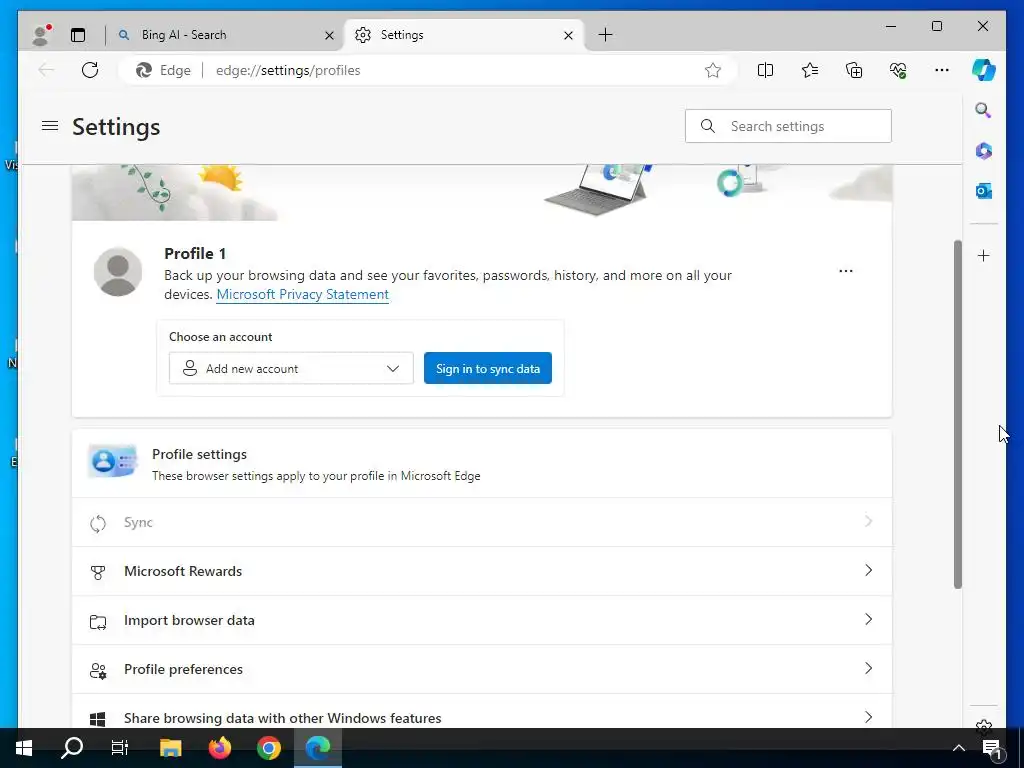Click the sidebar plus customize icon
The image size is (1024, 768).
point(984,255)
